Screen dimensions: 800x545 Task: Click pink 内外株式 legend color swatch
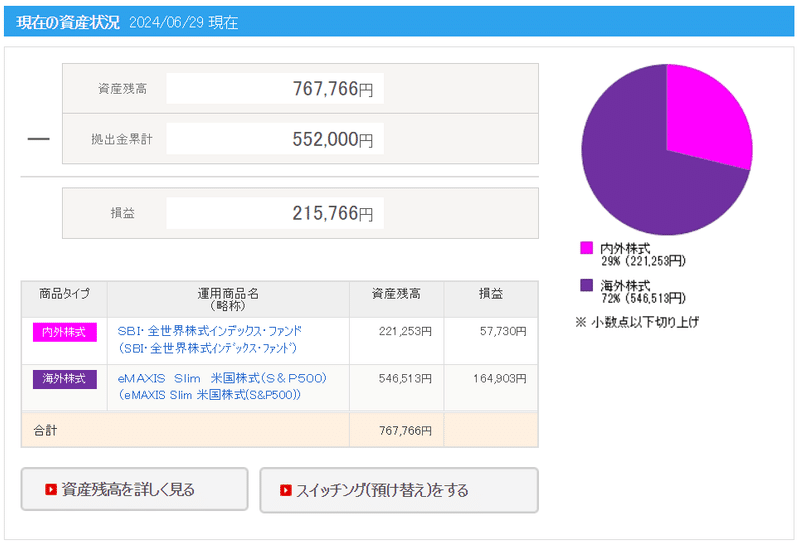point(586,248)
